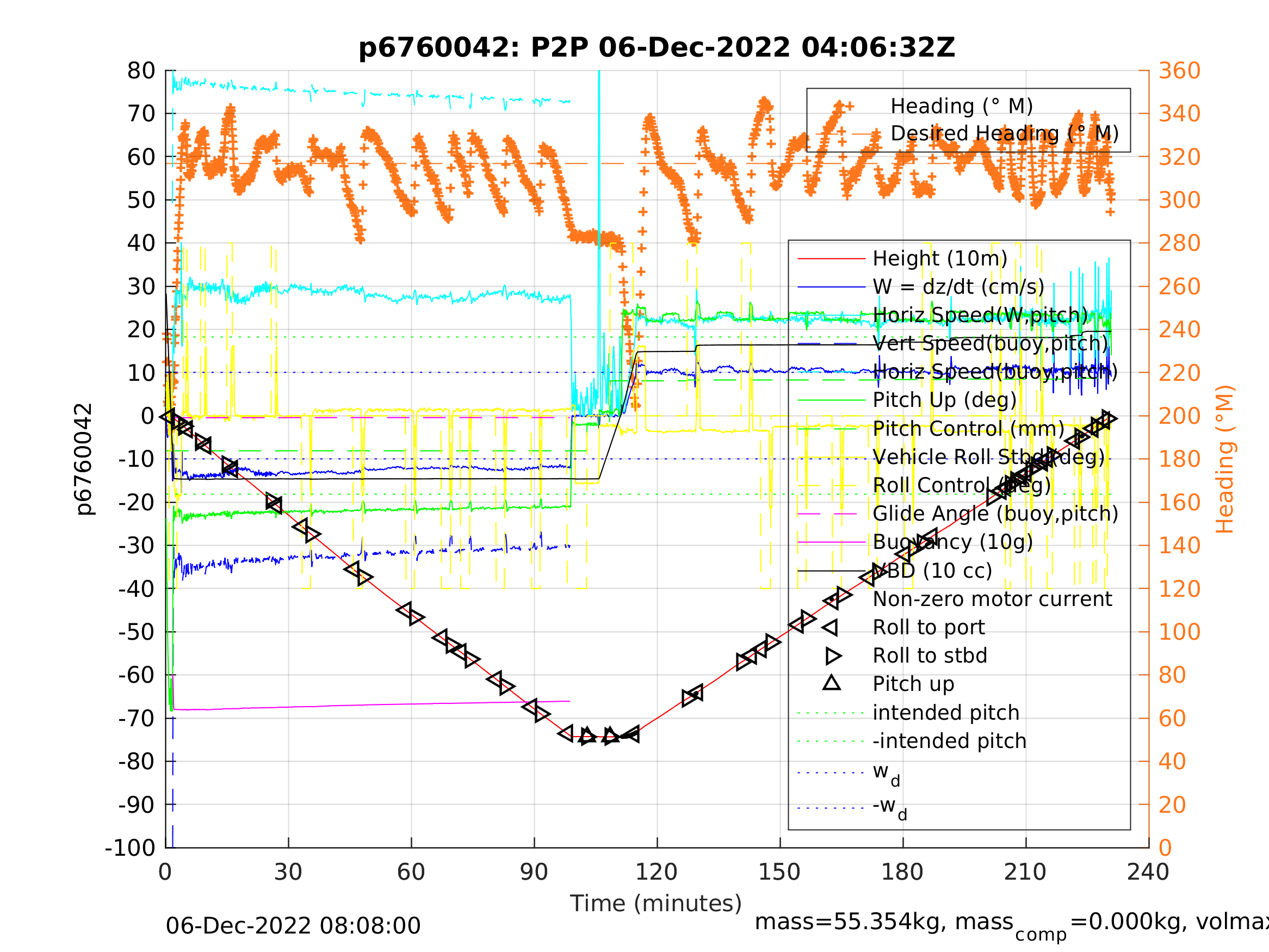This screenshot has width=1269, height=952.
Task: Click the magenta Buoyancy legend line sample
Action: point(831,542)
